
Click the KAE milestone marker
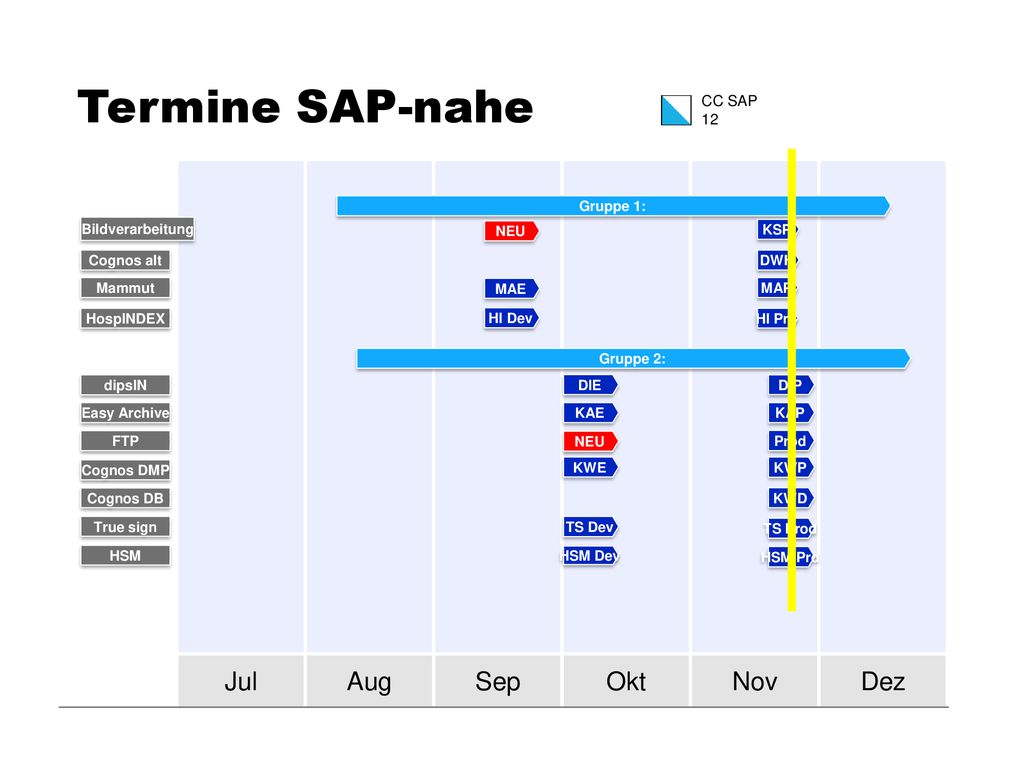coord(590,413)
